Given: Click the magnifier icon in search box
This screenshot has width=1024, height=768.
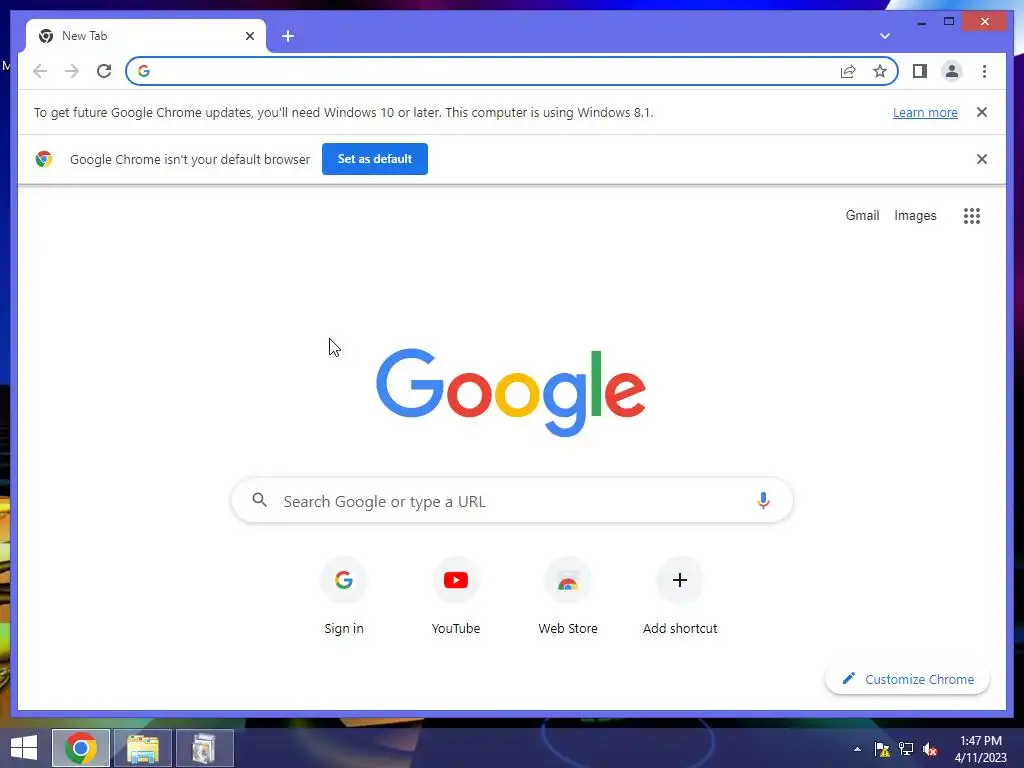Looking at the screenshot, I should pos(260,500).
